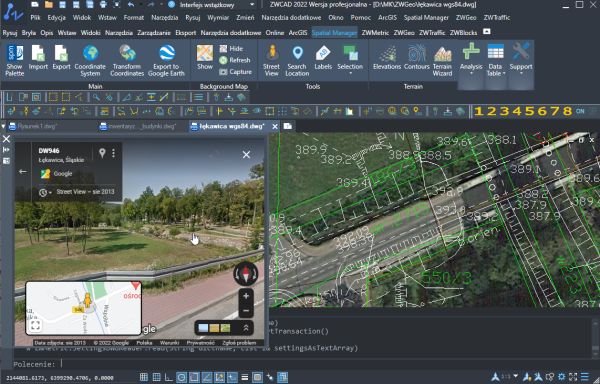Click the minimap thumbnail in Street View
This screenshot has height=384, width=600.
pos(83,308)
